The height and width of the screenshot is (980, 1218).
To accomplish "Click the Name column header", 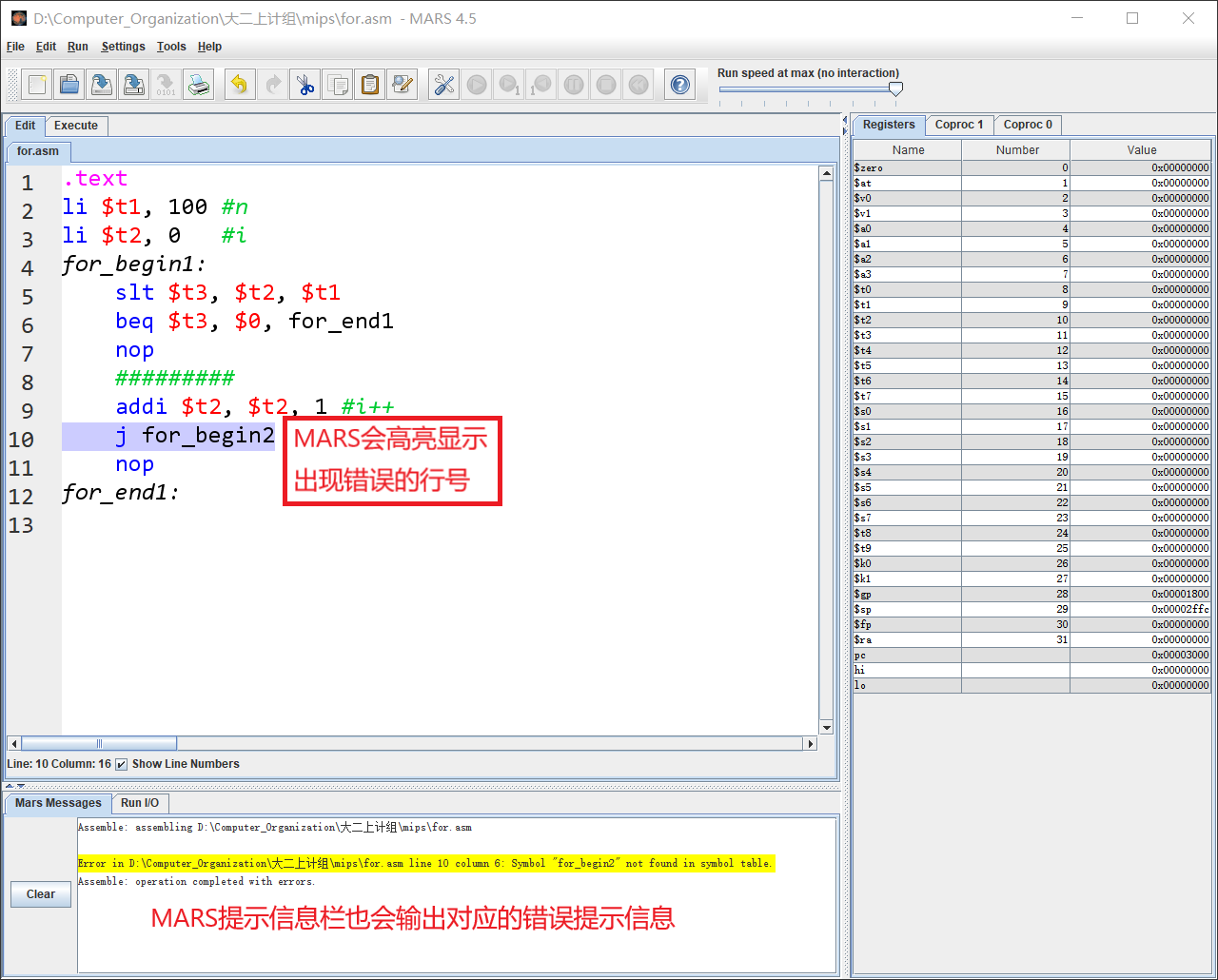I will point(908,150).
